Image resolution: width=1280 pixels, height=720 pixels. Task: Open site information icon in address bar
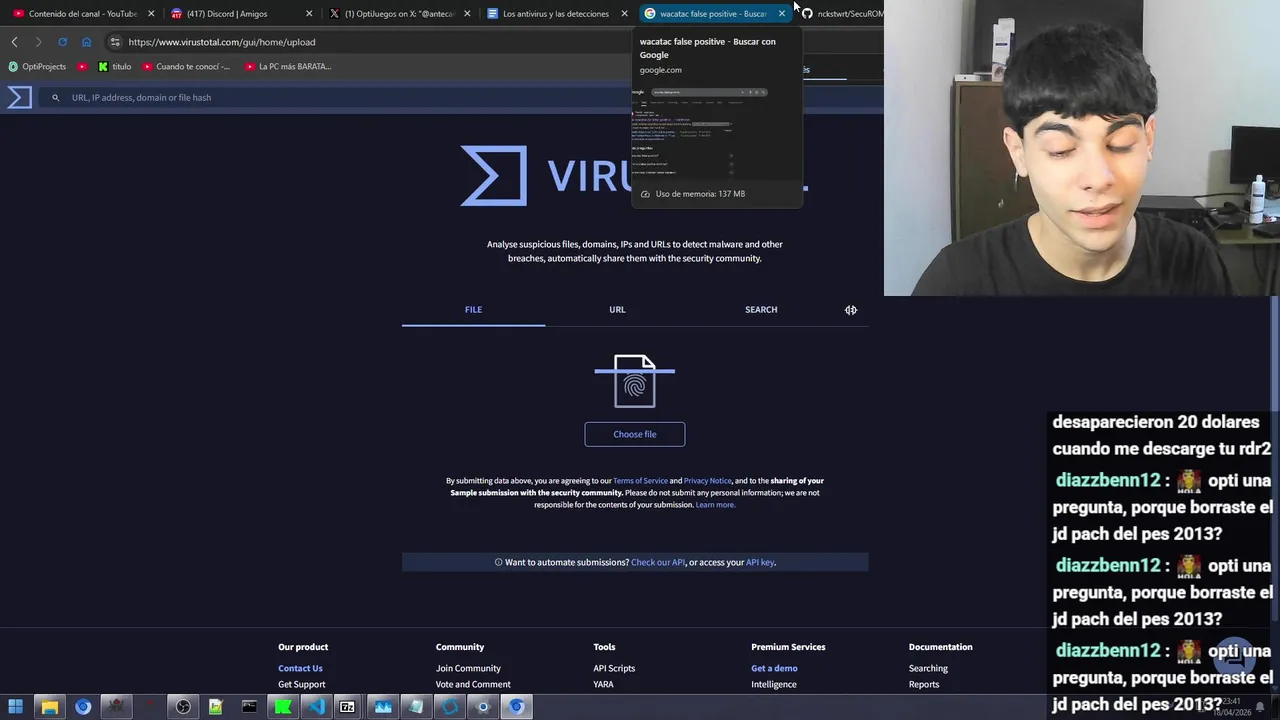coord(115,42)
